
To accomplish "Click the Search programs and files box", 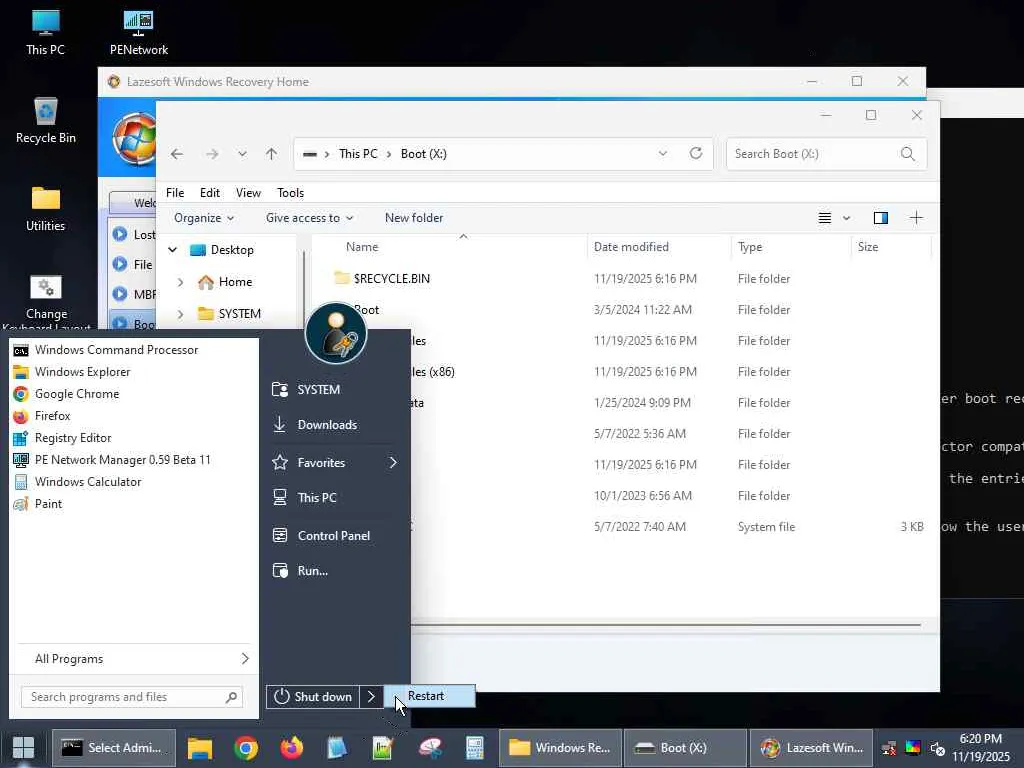I will click(x=132, y=697).
